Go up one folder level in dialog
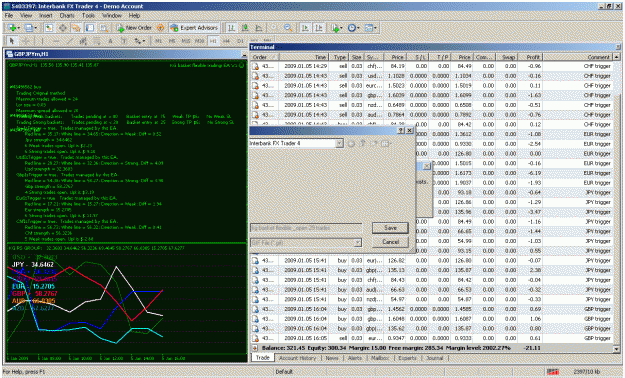 (362, 144)
